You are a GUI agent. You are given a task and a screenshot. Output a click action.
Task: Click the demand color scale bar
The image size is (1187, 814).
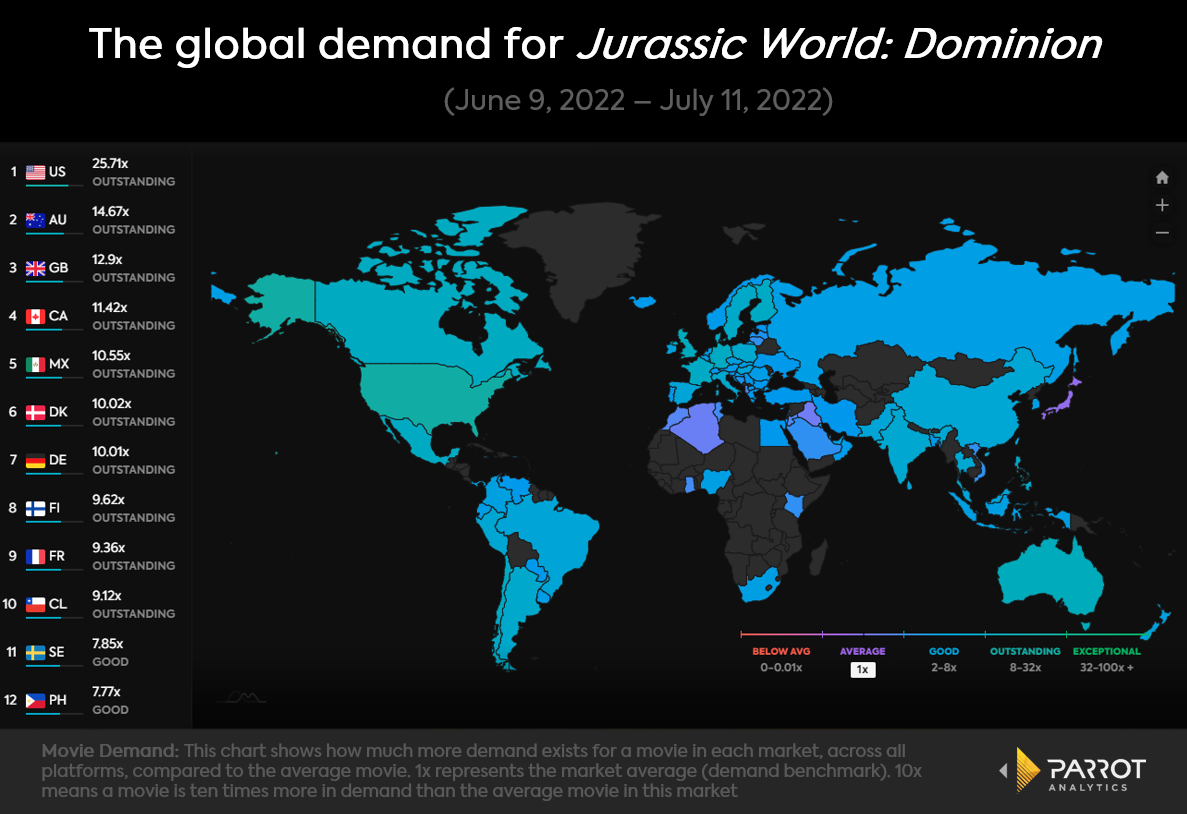[944, 634]
